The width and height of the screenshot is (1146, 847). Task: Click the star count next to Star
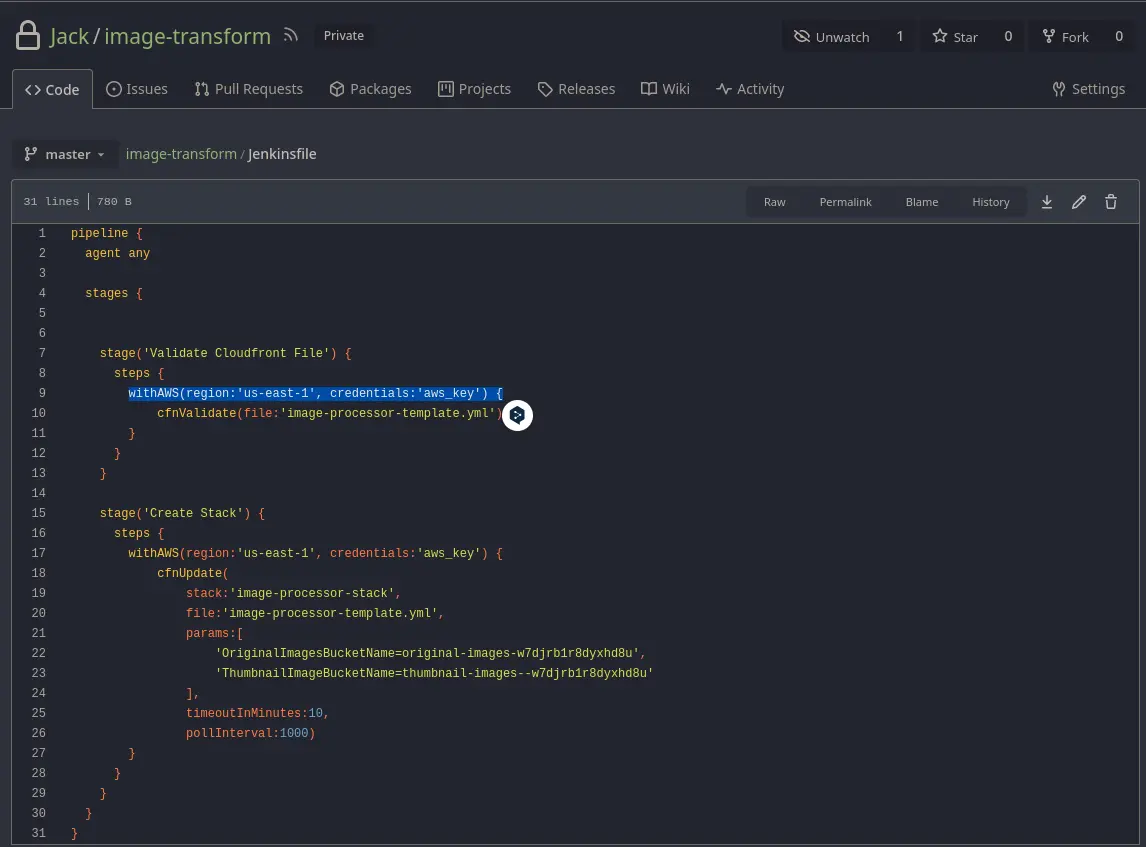(x=1008, y=37)
